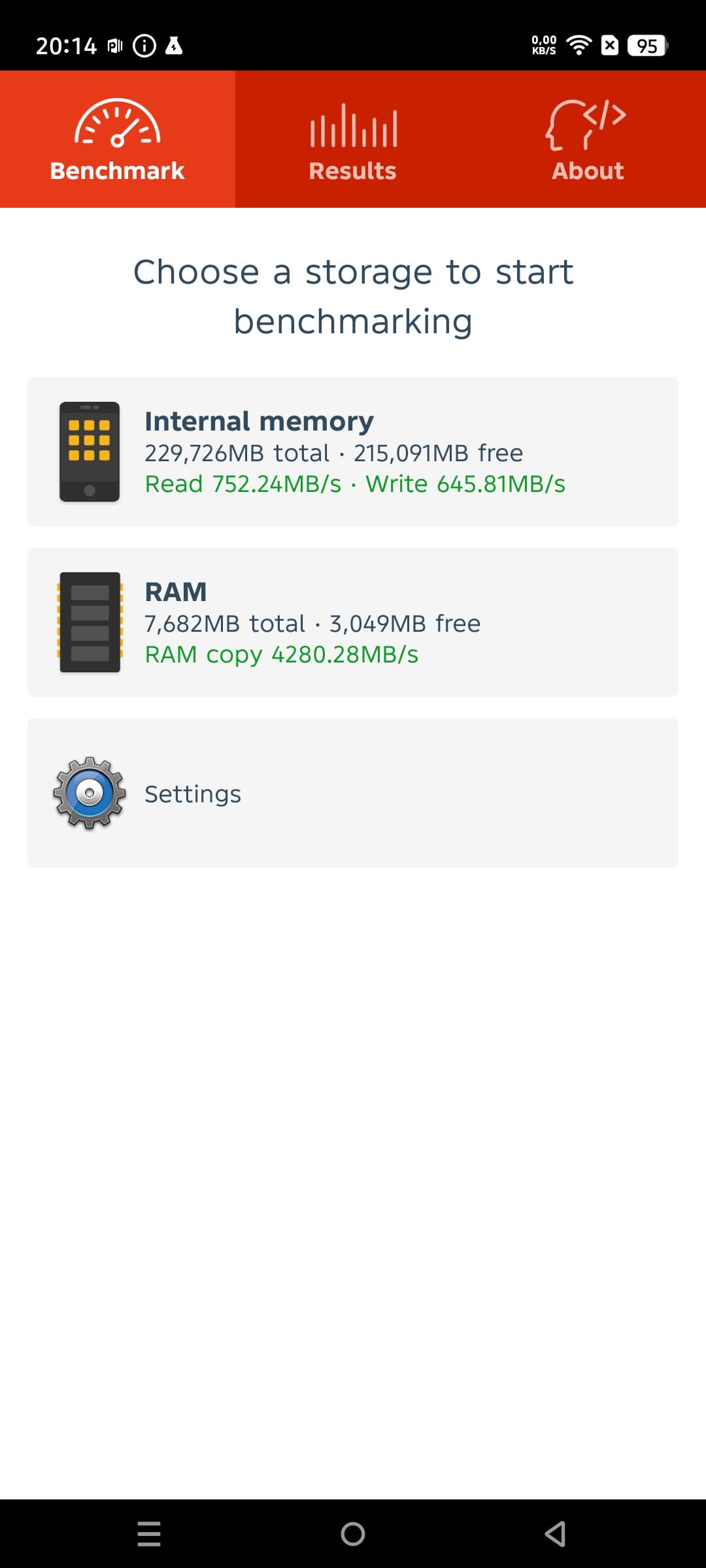Select the Benchmark tab label
Image resolution: width=706 pixels, height=1568 pixels.
(x=118, y=171)
